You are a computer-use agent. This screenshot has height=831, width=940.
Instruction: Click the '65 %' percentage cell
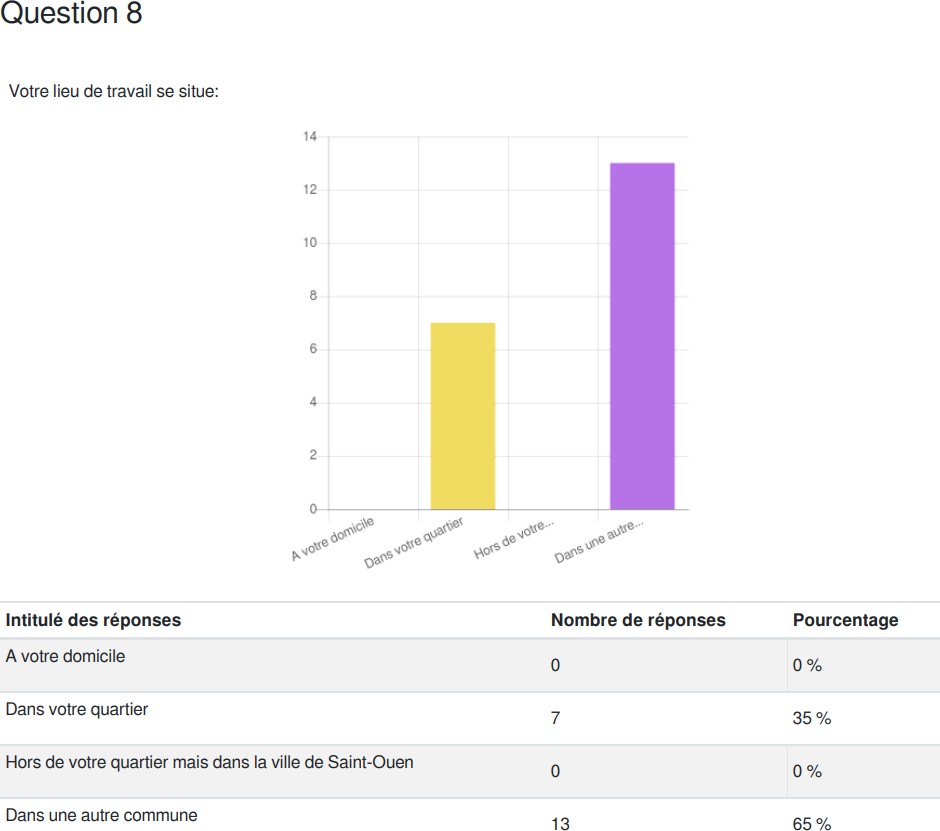click(x=812, y=824)
